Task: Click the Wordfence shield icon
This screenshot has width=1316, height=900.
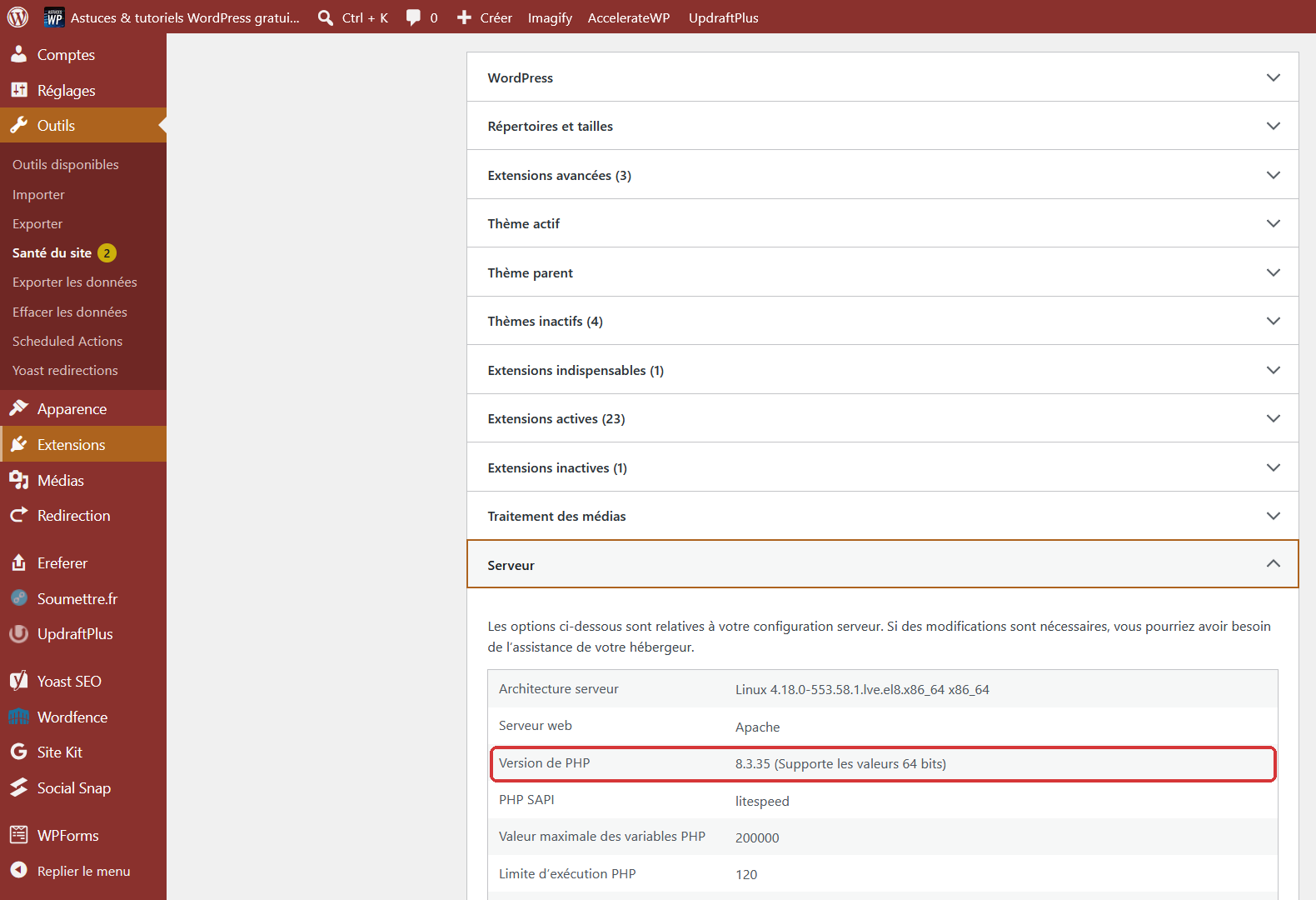Action: coord(19,717)
